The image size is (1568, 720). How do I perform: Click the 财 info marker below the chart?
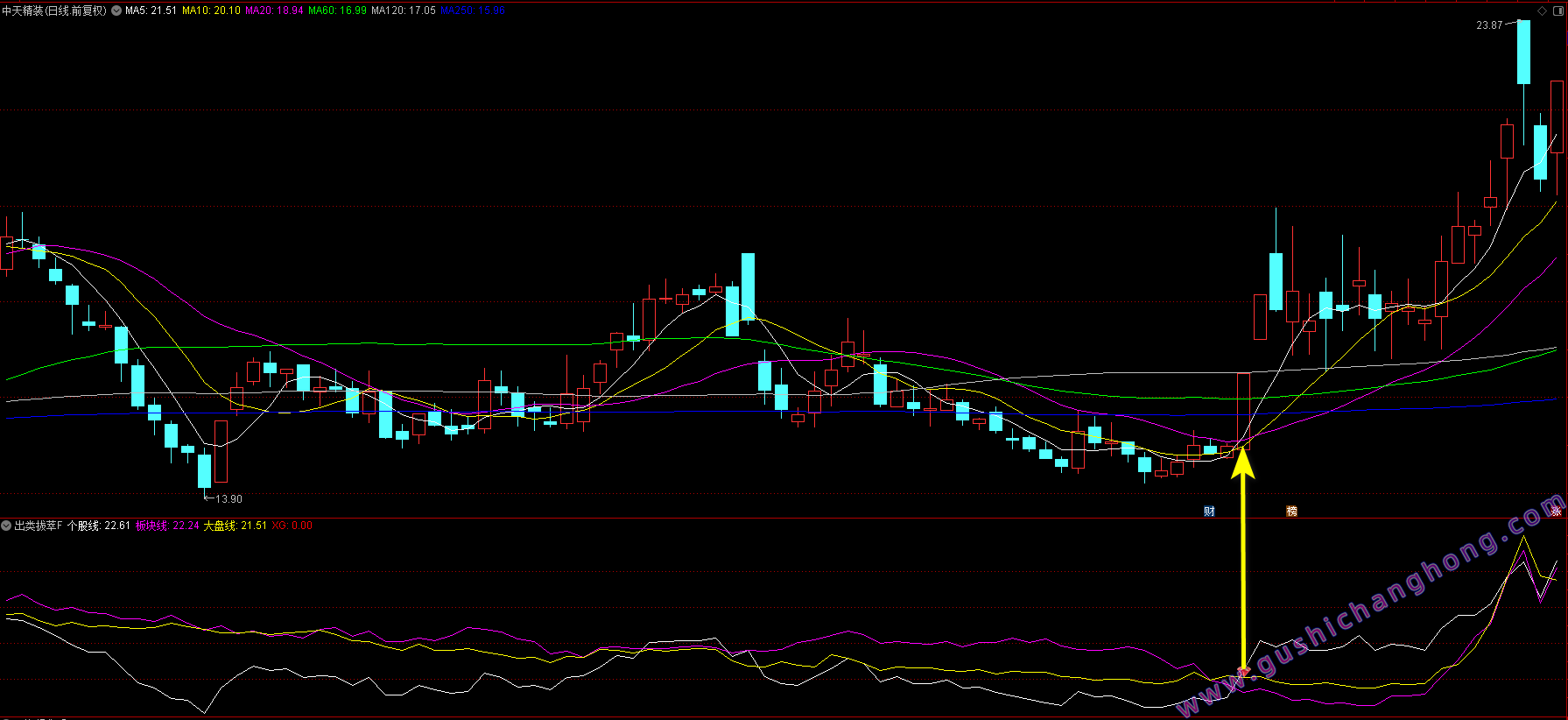(x=1209, y=512)
